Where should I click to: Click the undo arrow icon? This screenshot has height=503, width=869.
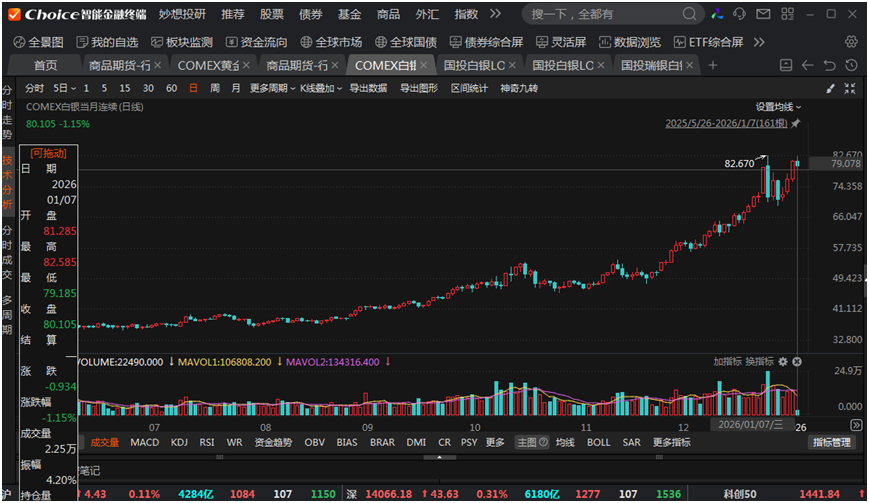click(x=829, y=65)
